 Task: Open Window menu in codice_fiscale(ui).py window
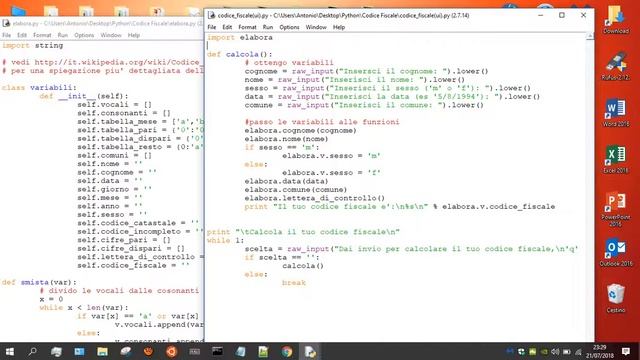(x=316, y=27)
